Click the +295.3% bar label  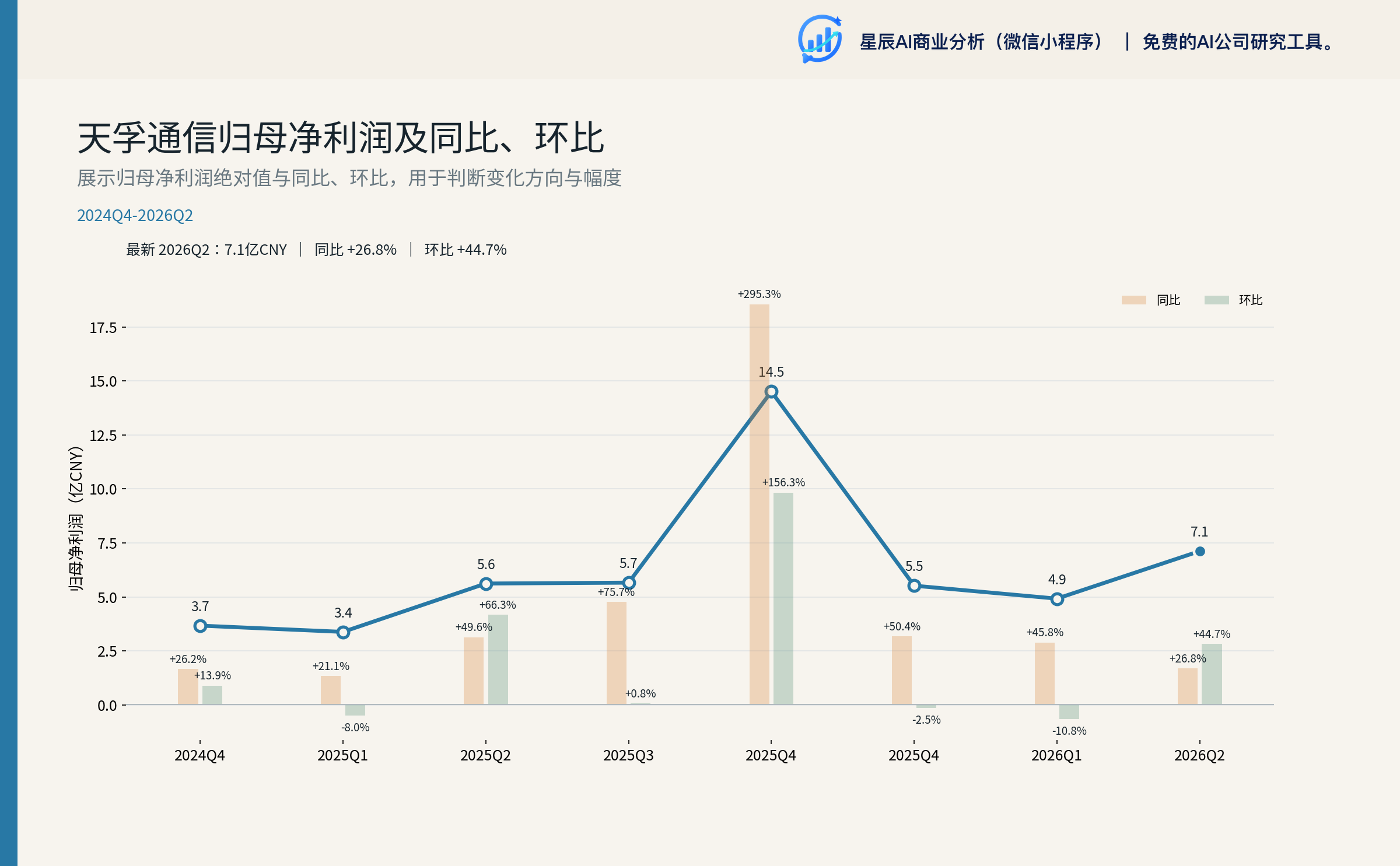click(759, 294)
